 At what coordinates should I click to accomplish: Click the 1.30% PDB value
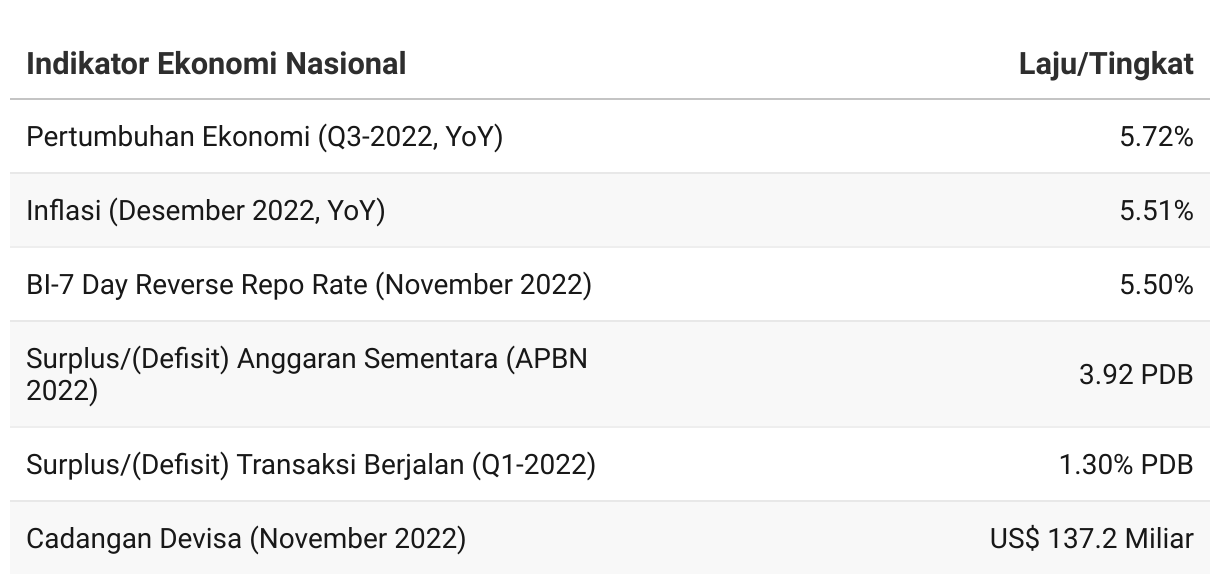(1126, 465)
